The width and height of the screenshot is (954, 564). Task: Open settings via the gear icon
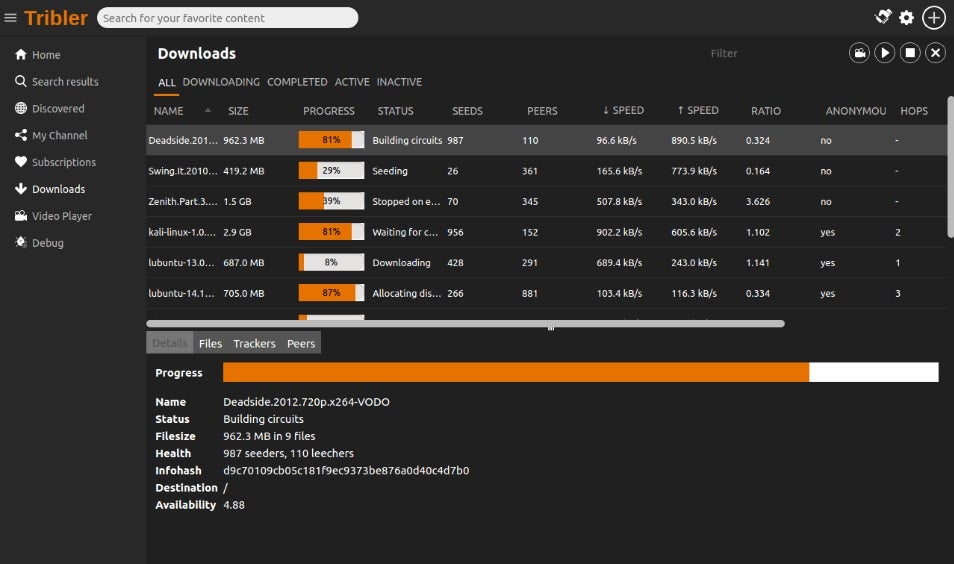pos(906,17)
